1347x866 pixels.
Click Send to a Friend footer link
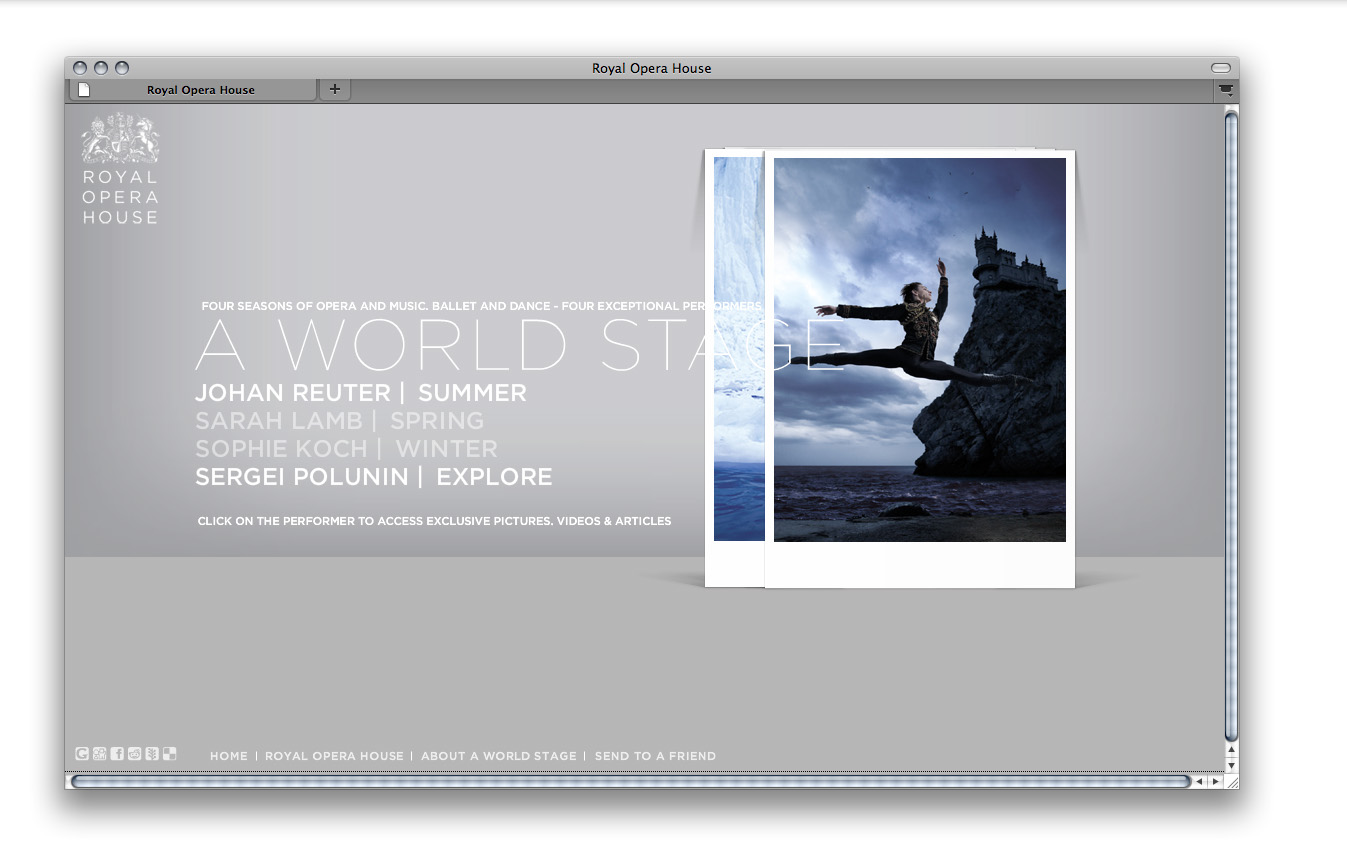click(655, 756)
